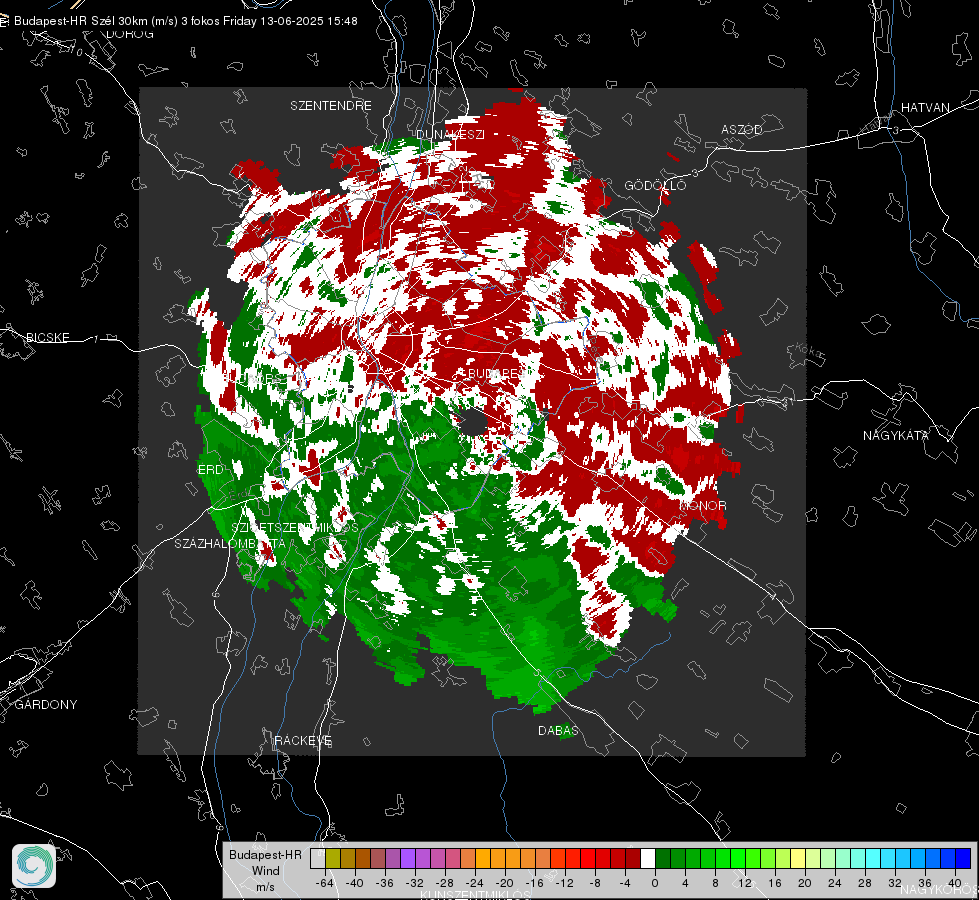Click the DABAS city label

pyautogui.click(x=558, y=730)
